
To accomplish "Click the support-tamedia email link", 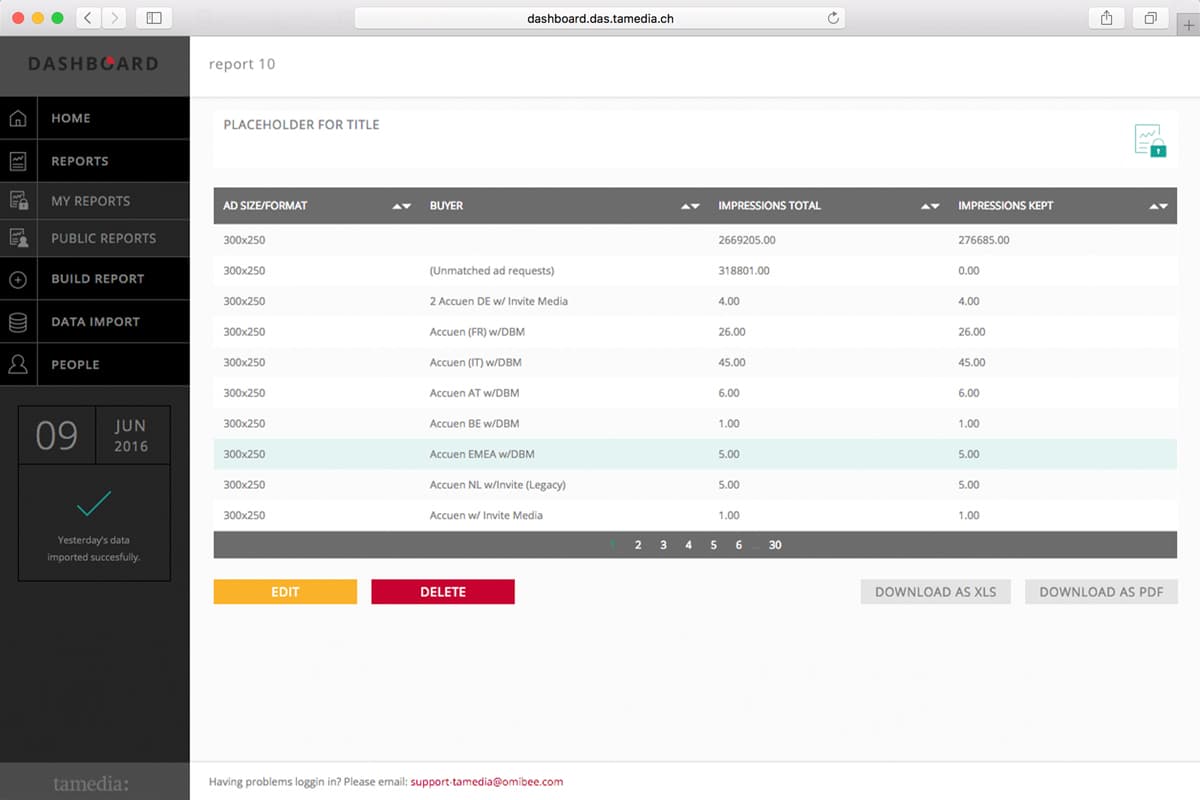I will (486, 782).
